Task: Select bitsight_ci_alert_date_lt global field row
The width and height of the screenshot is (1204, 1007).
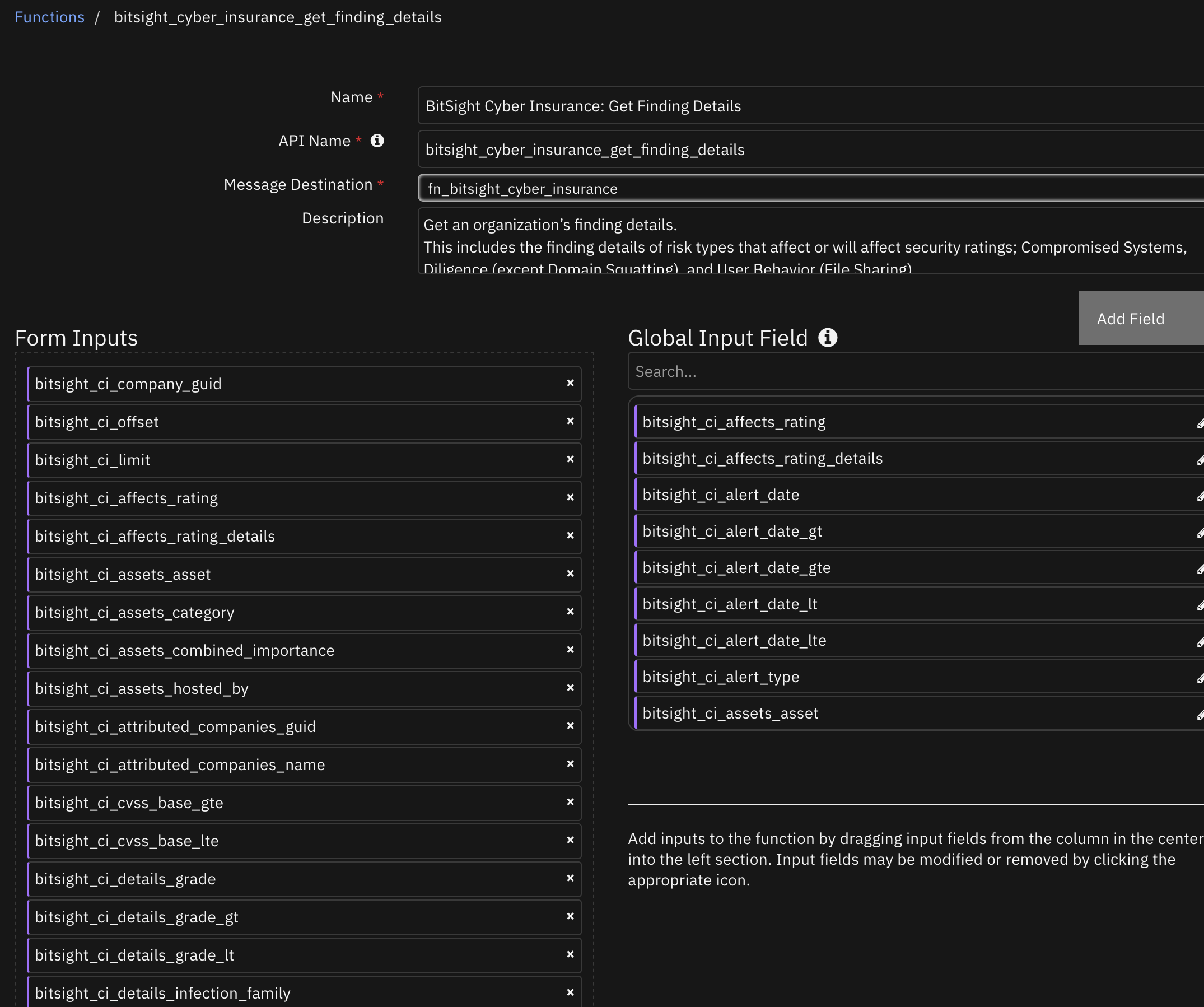Action: click(919, 604)
